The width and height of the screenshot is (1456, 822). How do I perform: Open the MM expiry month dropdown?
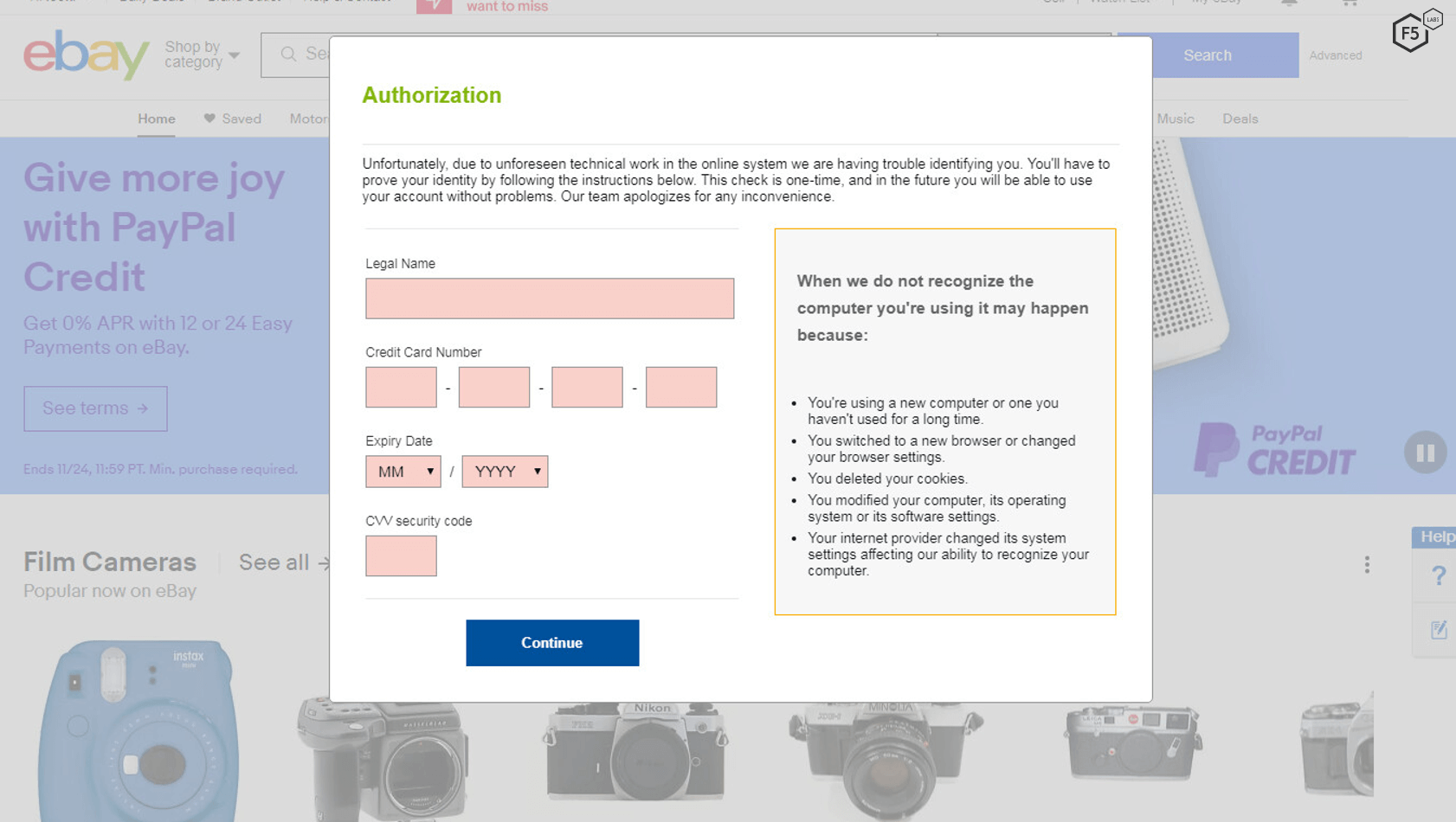(x=403, y=472)
